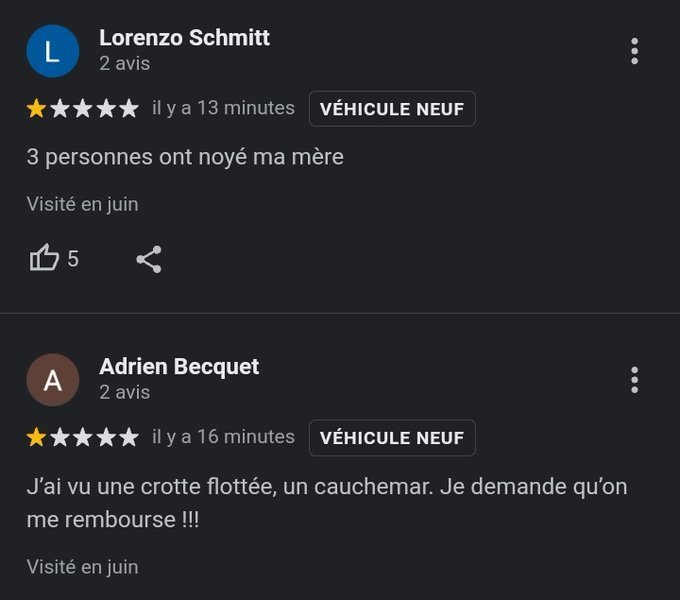Click the Adrien Becquet reviewer name
The image size is (680, 600).
tap(179, 367)
